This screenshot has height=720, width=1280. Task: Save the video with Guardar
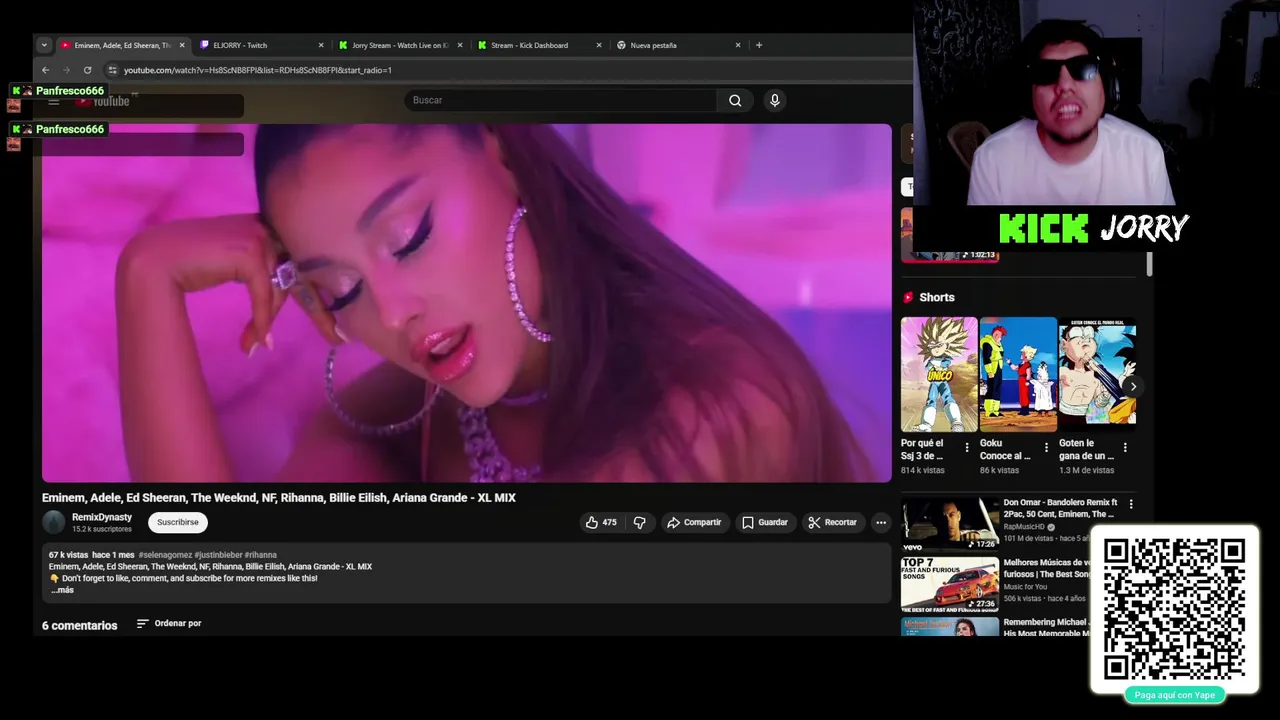(x=764, y=522)
